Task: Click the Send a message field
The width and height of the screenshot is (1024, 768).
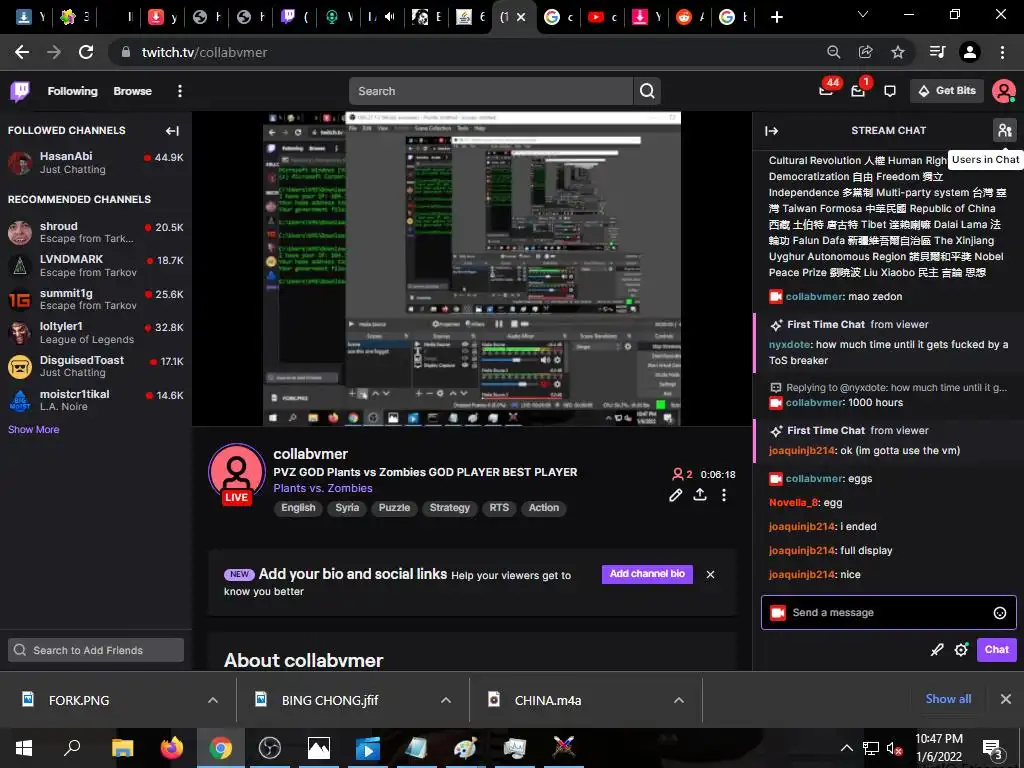Action: coord(888,613)
